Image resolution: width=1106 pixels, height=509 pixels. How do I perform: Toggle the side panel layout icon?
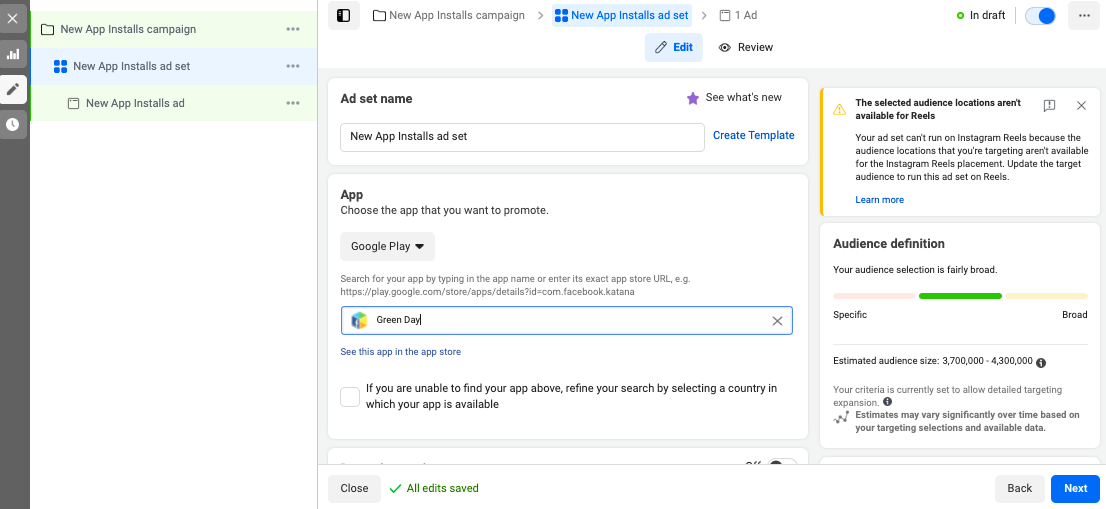click(344, 16)
